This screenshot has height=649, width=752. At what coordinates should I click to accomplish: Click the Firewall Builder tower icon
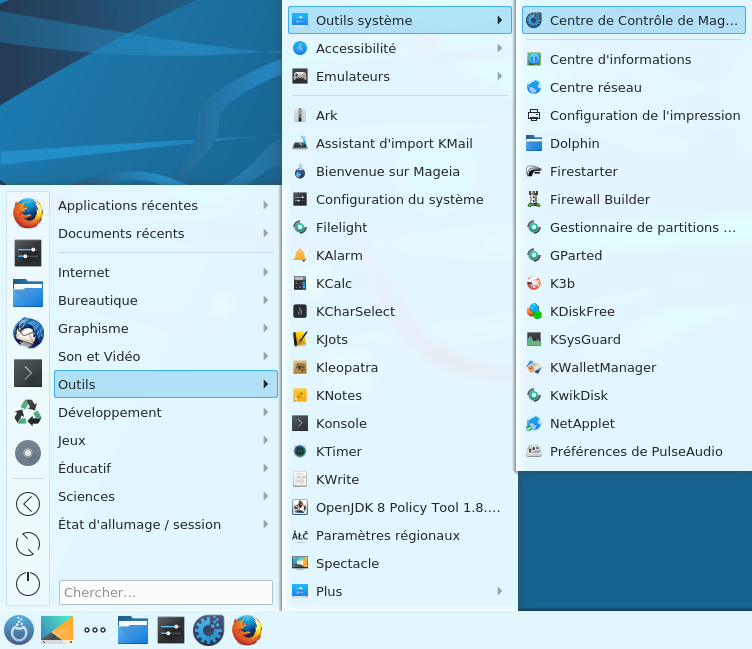point(534,200)
